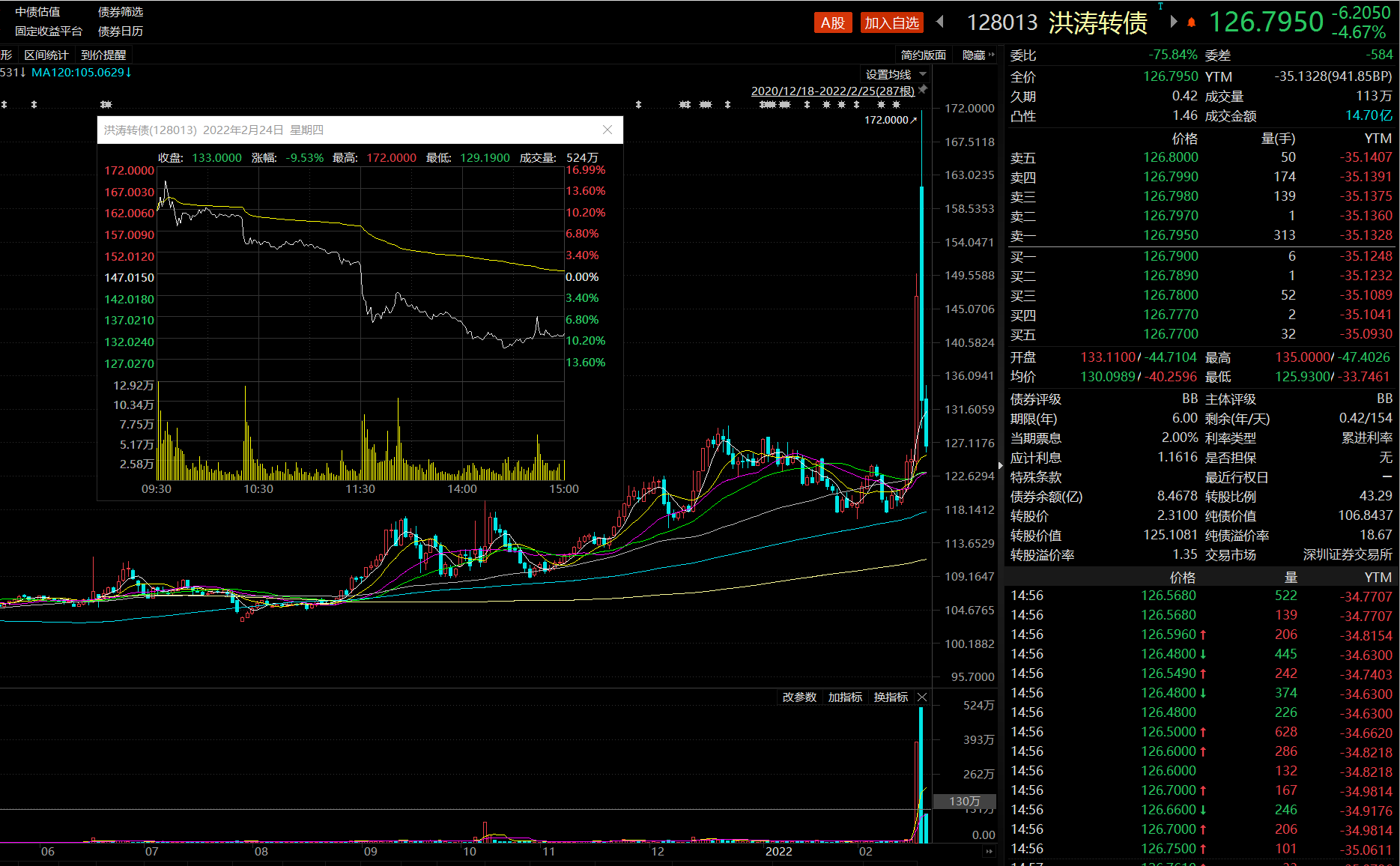Screen dimensions: 1400x866
Task: Click the pin icon beside the date range
Action: tap(923, 90)
